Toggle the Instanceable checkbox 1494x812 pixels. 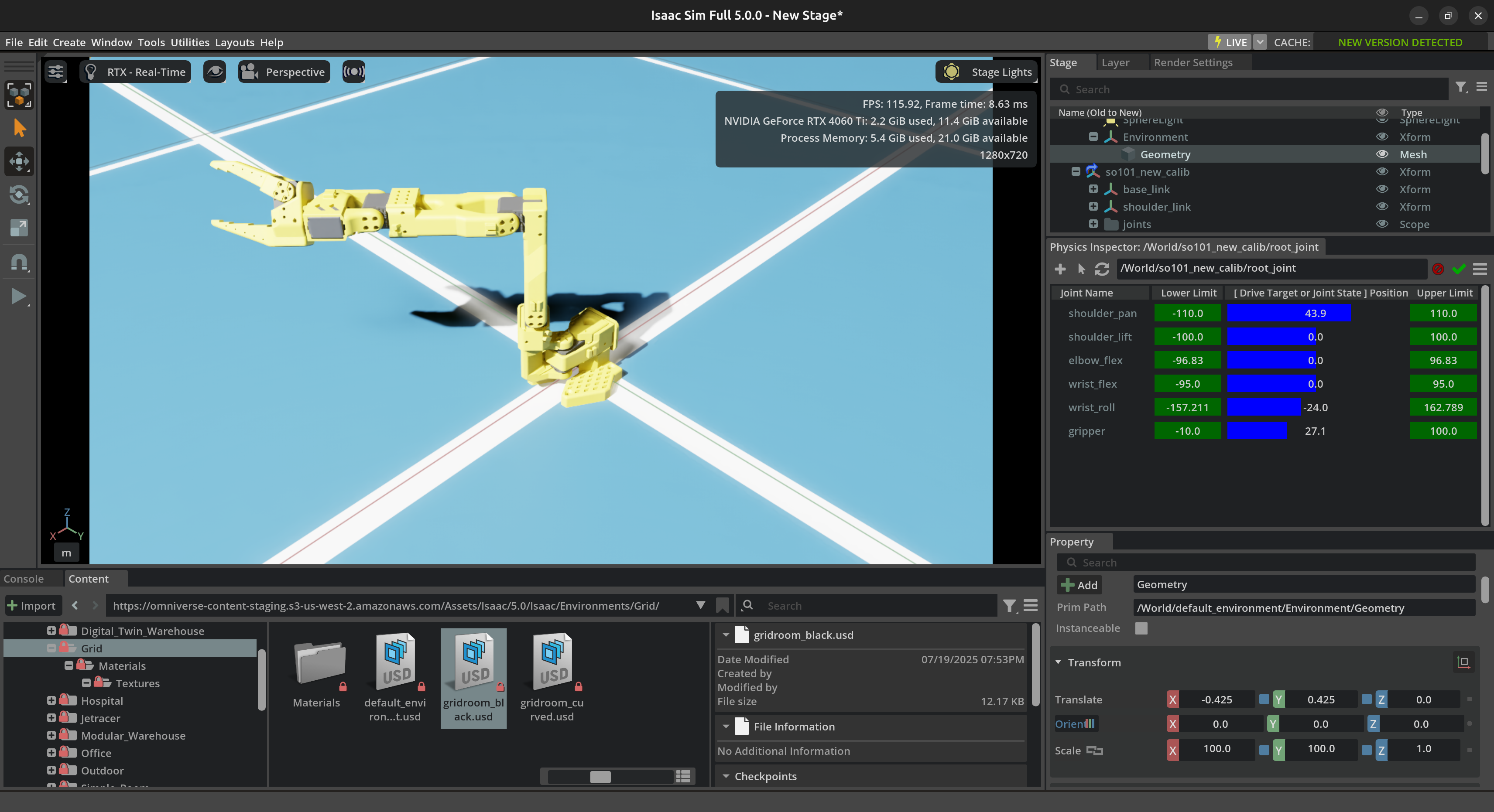(1141, 628)
